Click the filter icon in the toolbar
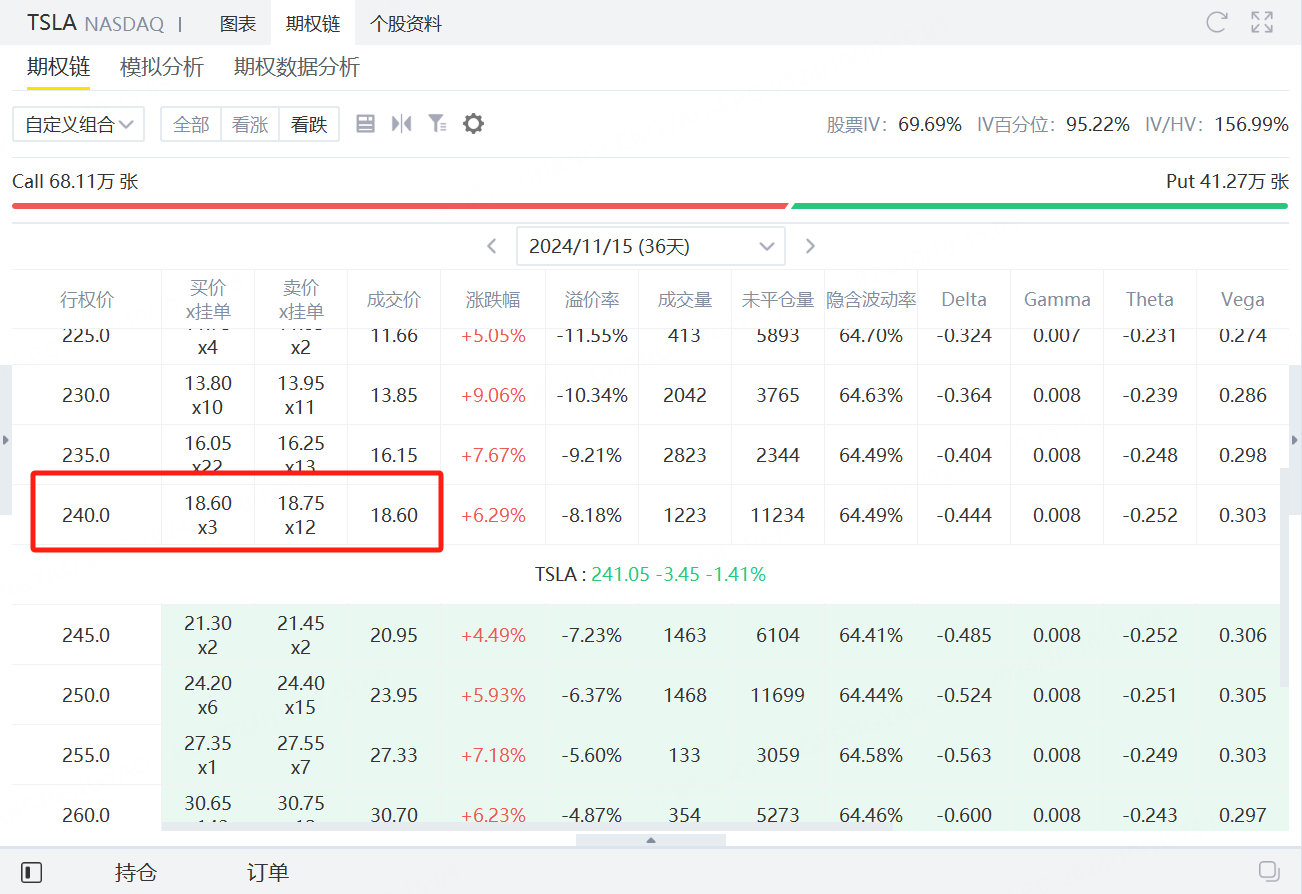Viewport: 1302px width, 894px height. coord(436,123)
